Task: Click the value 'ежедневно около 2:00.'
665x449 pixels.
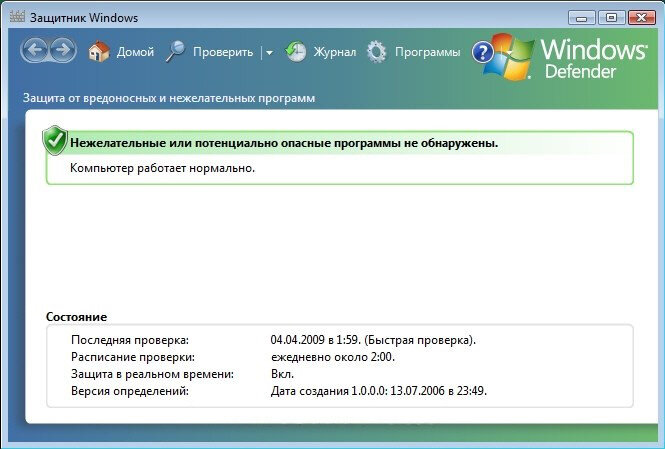Action: (333, 357)
